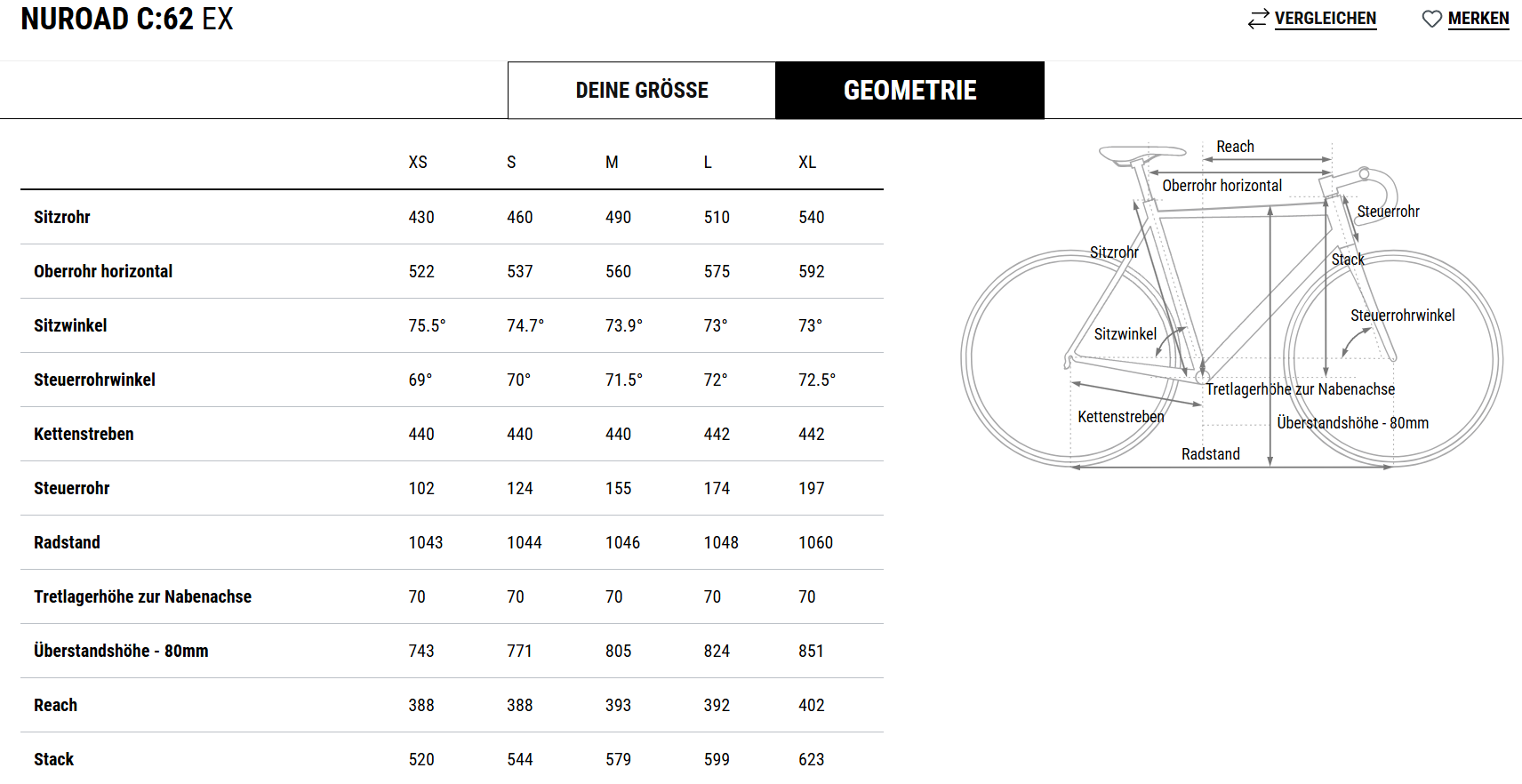
Task: Select the Reach row label in table
Action: (55, 705)
